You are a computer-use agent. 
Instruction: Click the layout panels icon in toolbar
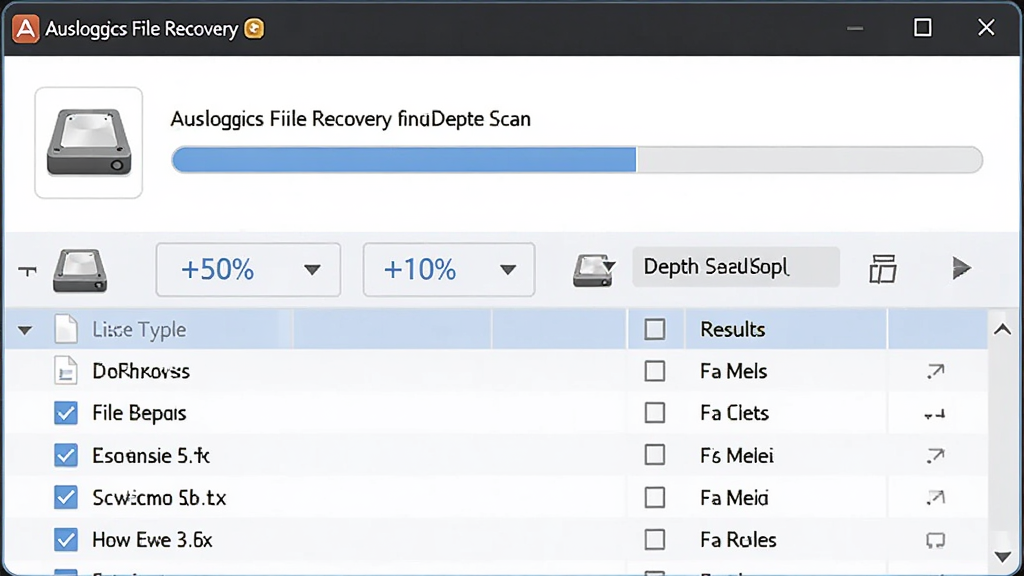(x=883, y=269)
